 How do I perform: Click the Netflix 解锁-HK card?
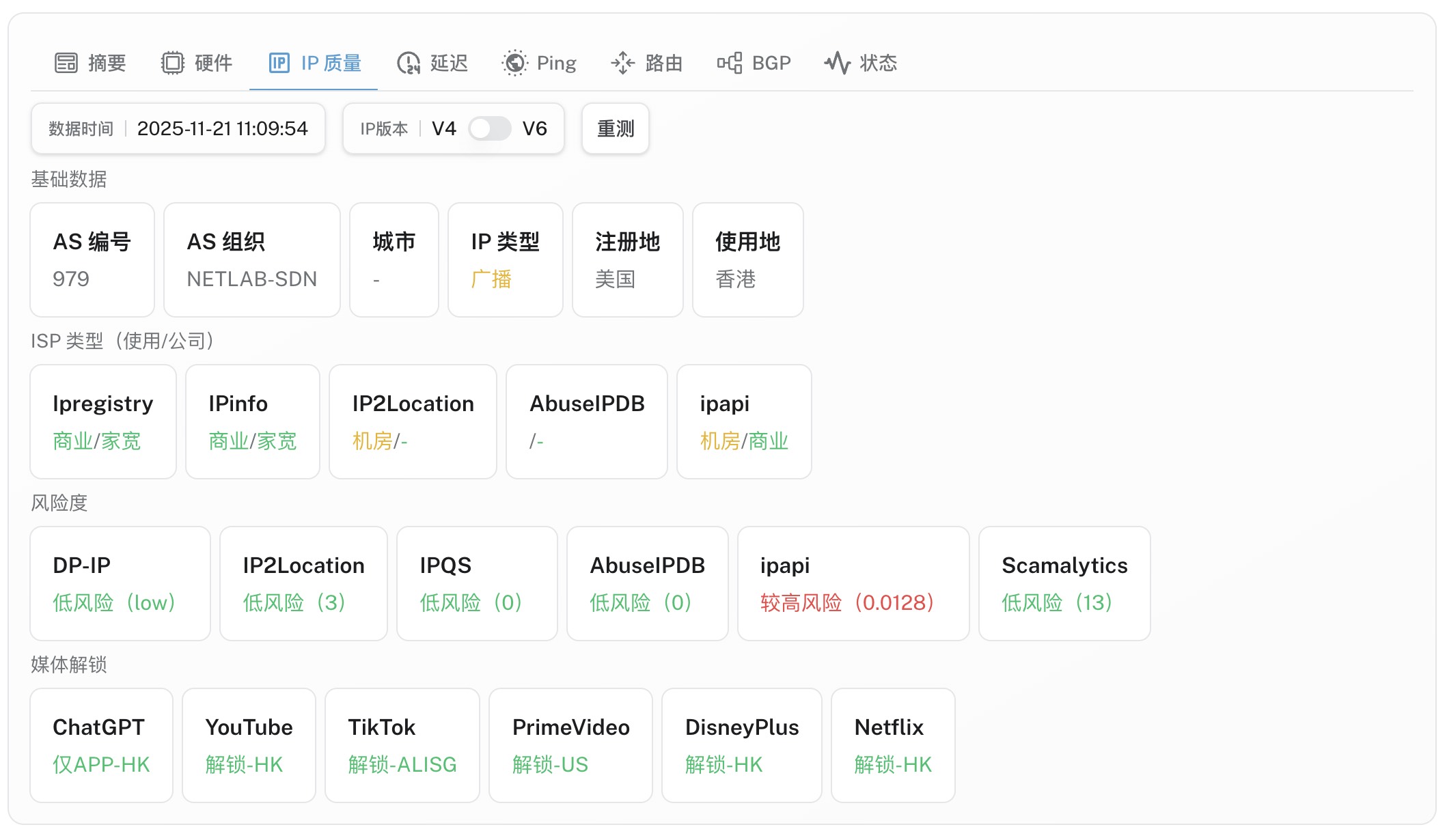[892, 745]
